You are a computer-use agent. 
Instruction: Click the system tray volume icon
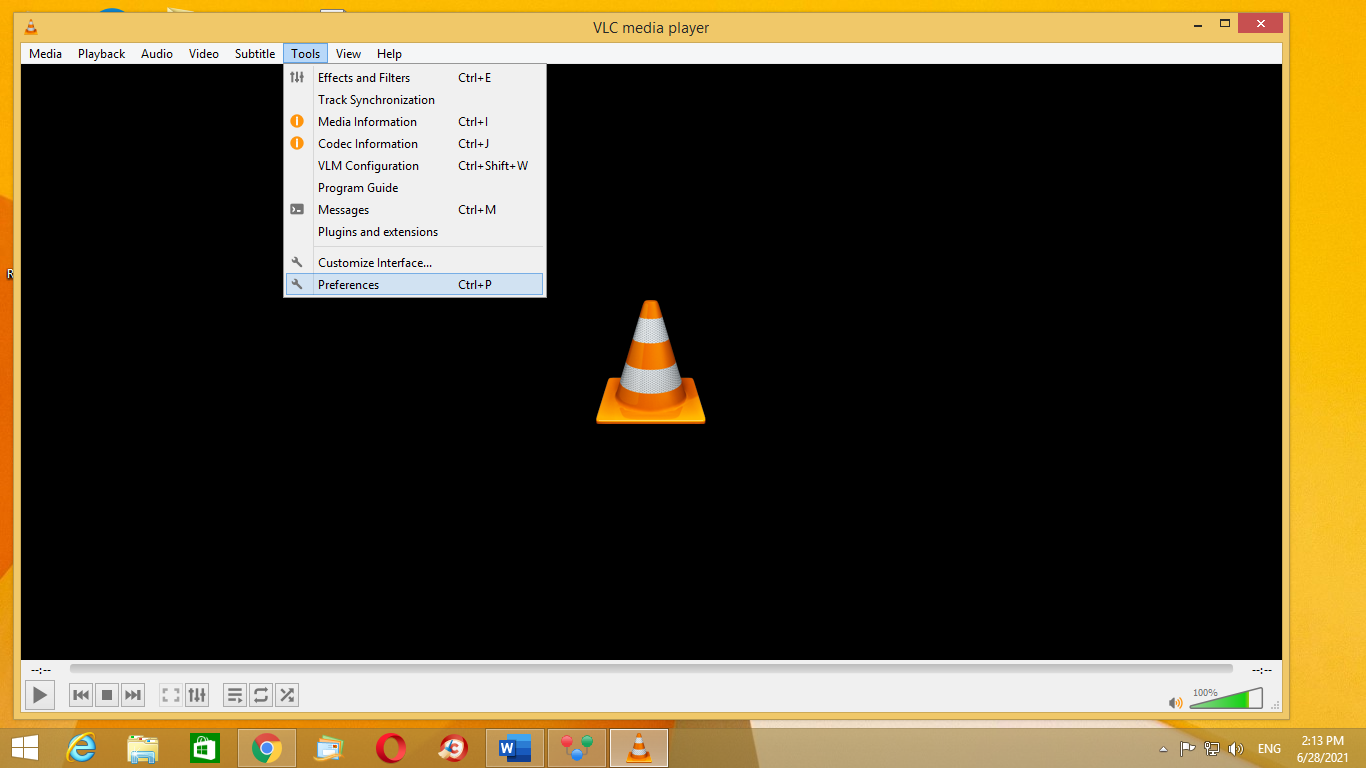1236,748
